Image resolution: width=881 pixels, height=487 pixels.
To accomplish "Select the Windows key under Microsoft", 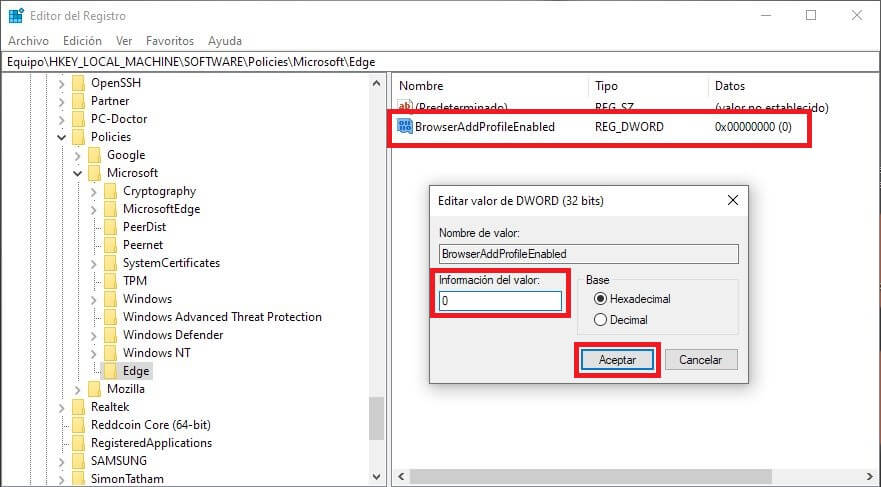I will click(x=147, y=298).
